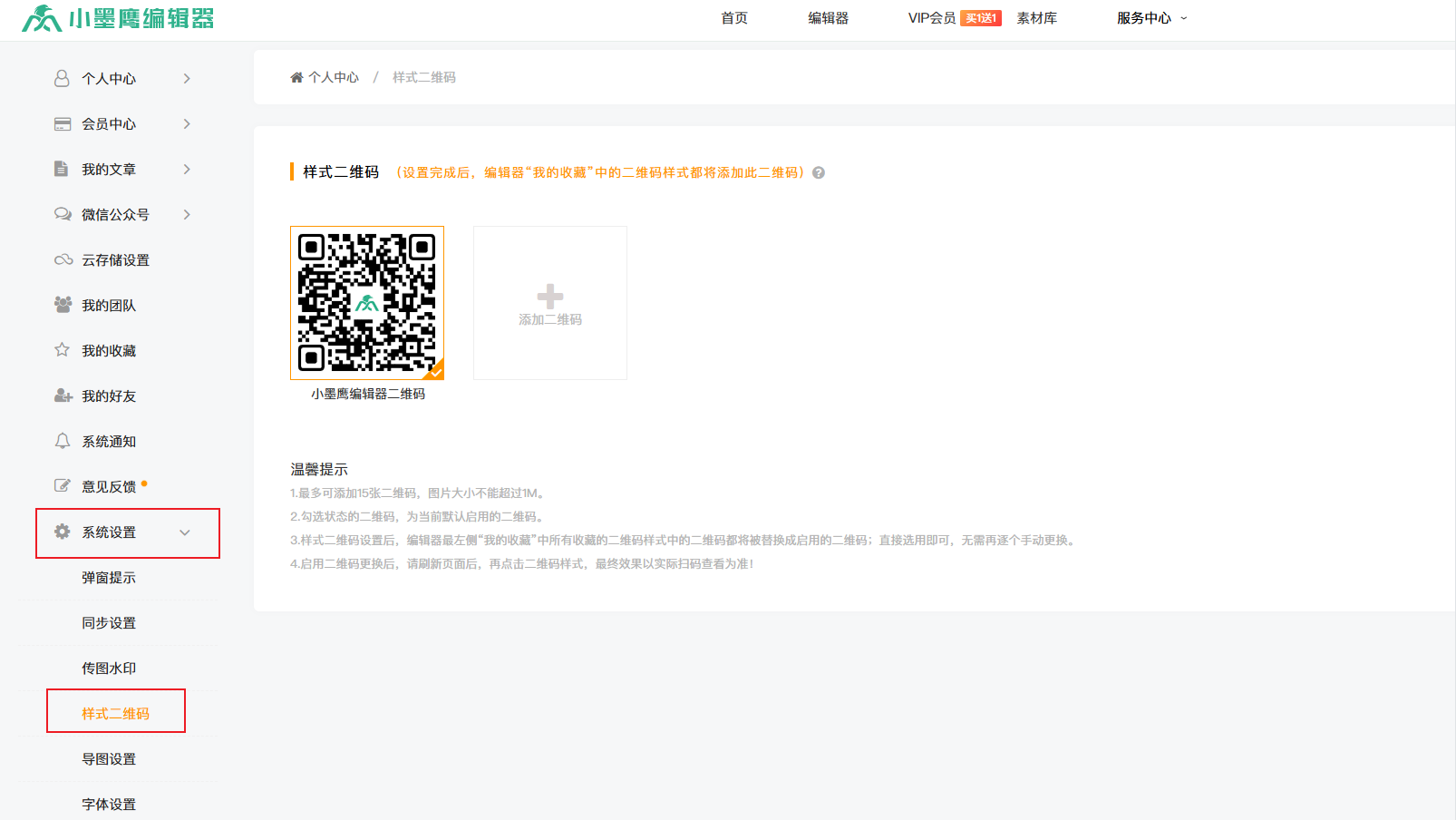1456x820 pixels.
Task: Click the 温馨提示 heading
Action: pos(319,469)
